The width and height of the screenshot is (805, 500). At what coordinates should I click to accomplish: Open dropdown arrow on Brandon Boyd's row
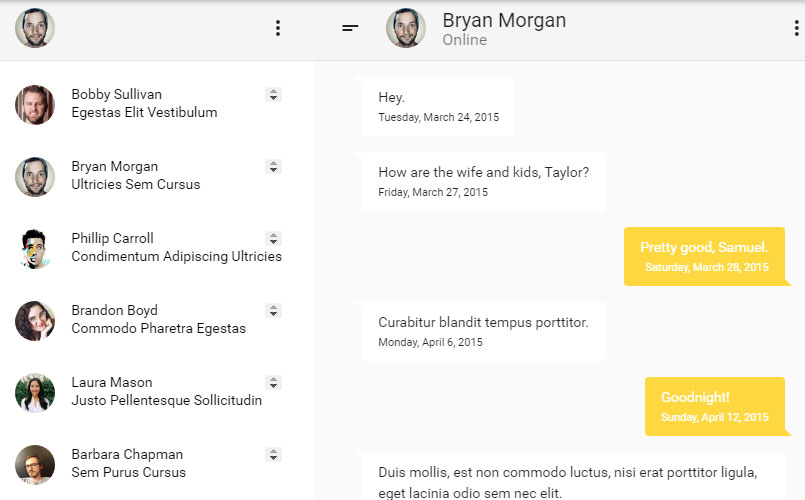click(273, 311)
